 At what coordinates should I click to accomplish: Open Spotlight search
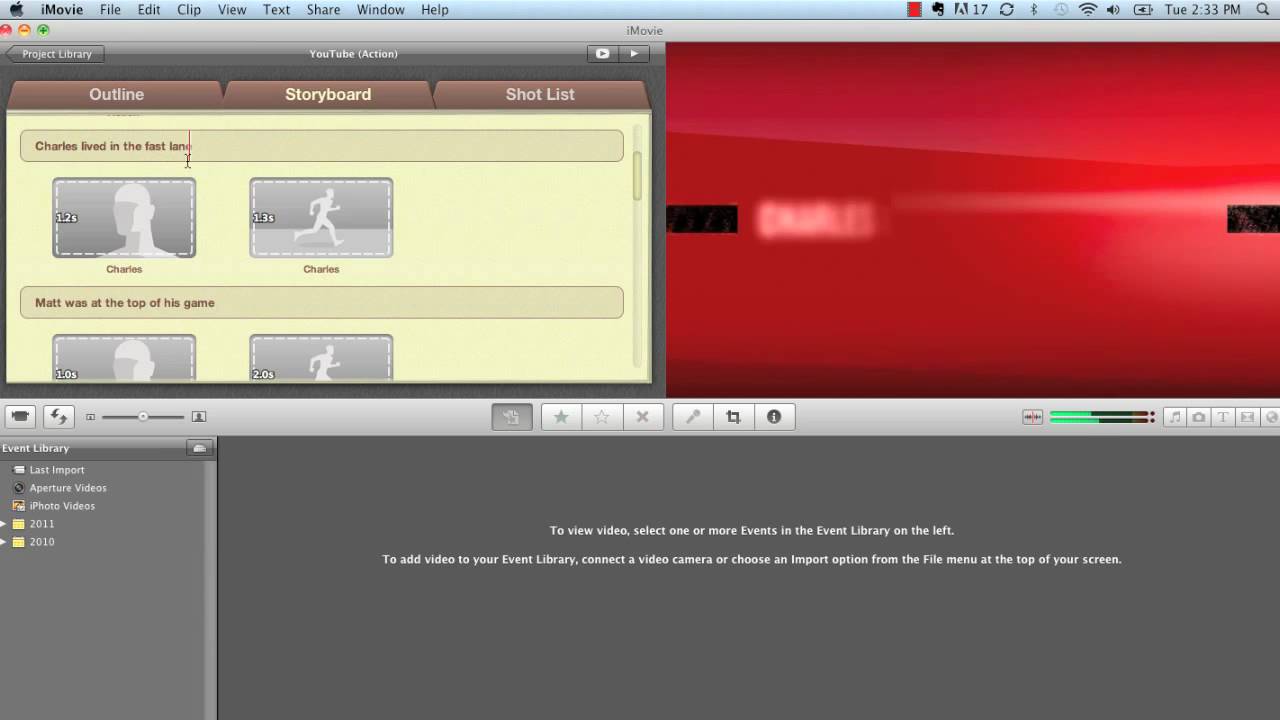[1261, 10]
